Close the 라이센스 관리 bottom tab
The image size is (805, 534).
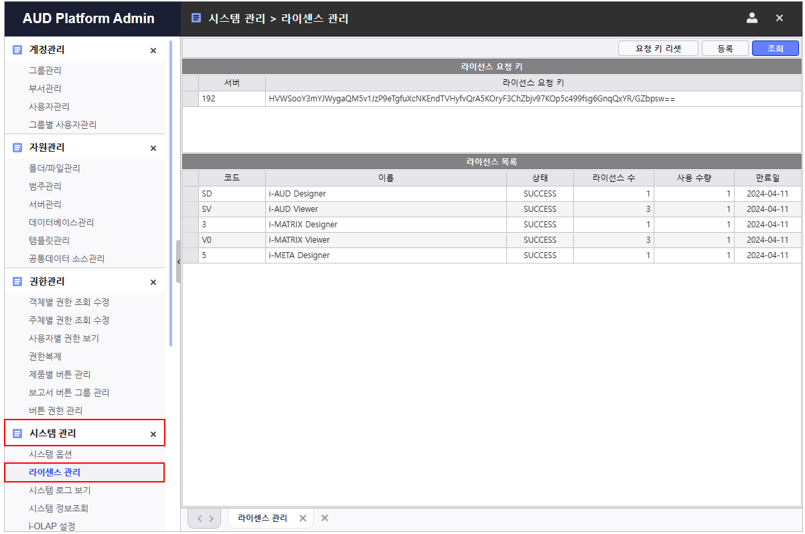(303, 518)
